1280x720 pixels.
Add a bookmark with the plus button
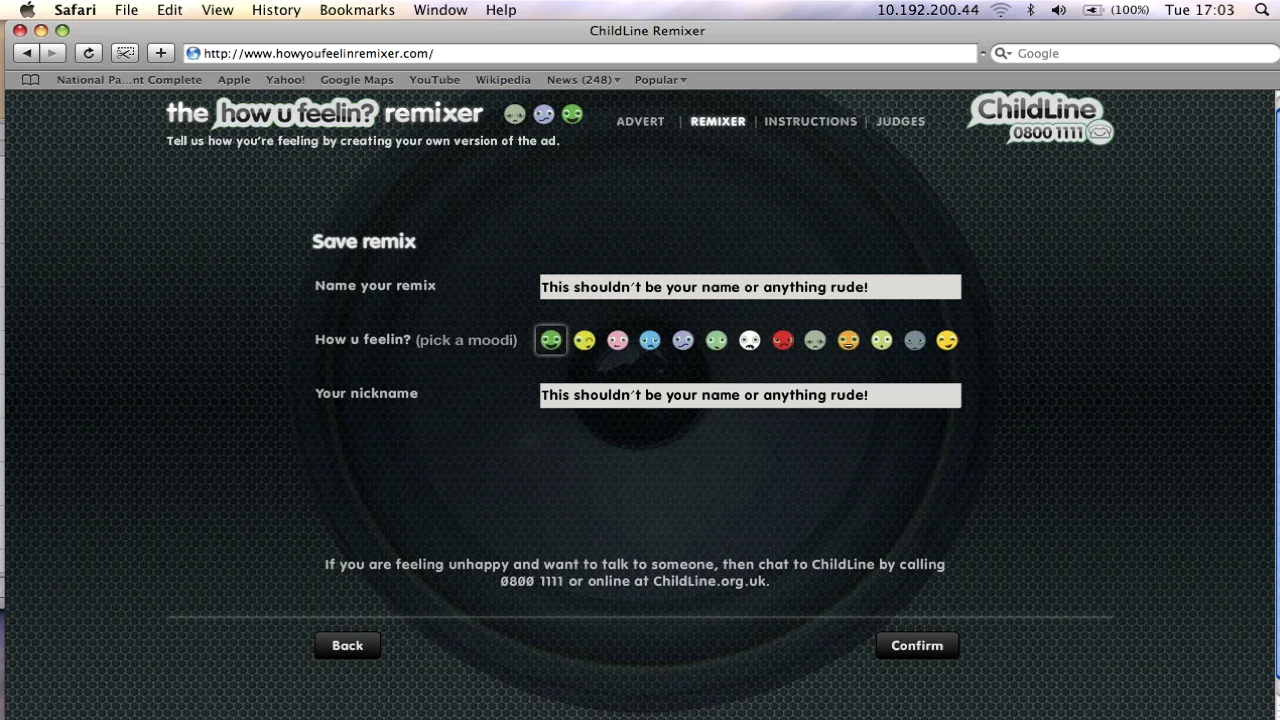point(160,53)
